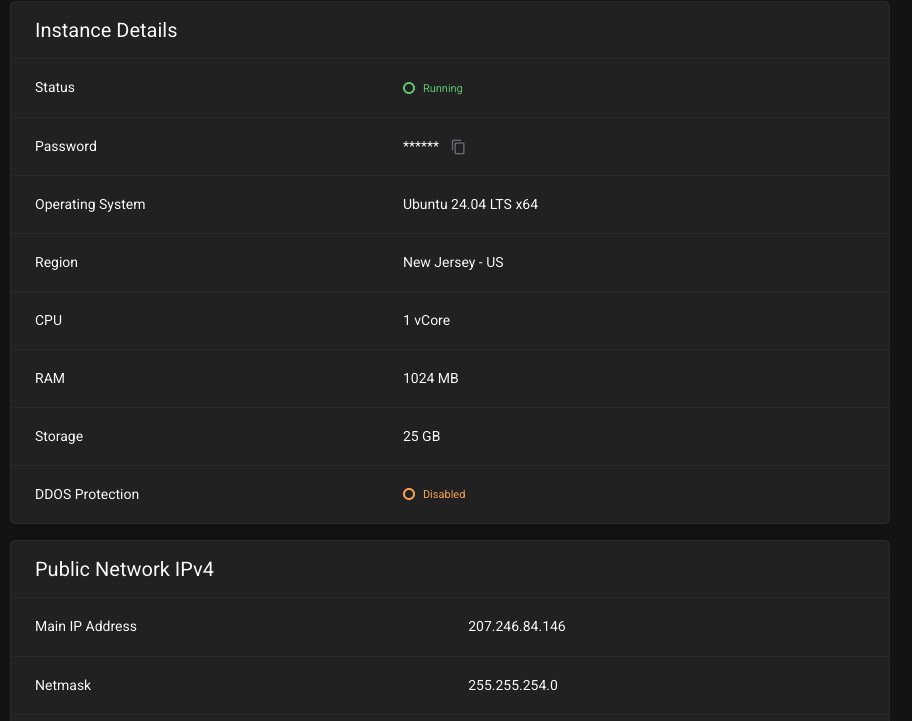Click the Running status text
This screenshot has height=721, width=912.
click(x=442, y=88)
